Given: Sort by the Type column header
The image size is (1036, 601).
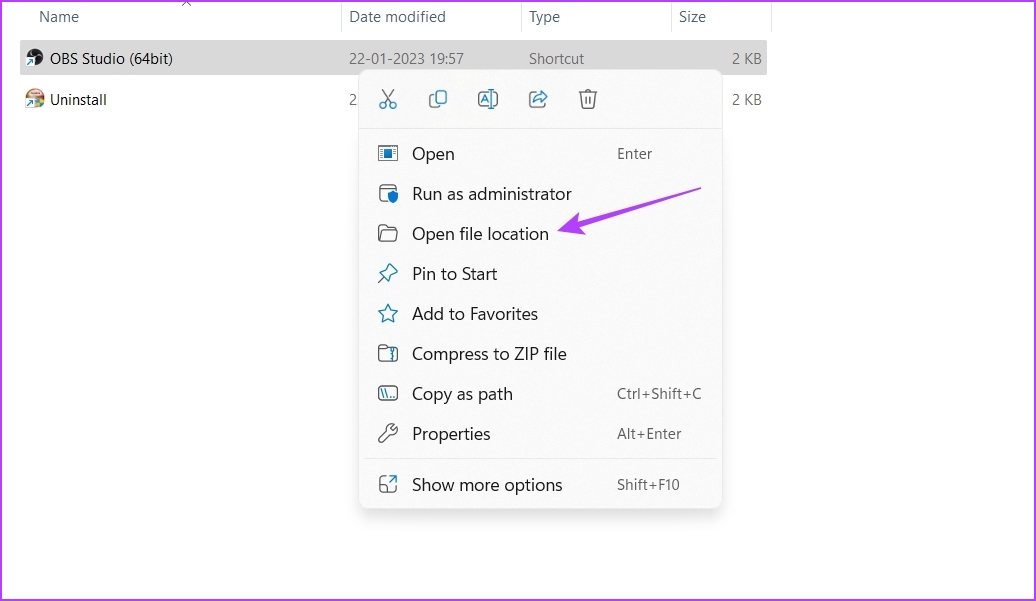Looking at the screenshot, I should point(545,17).
